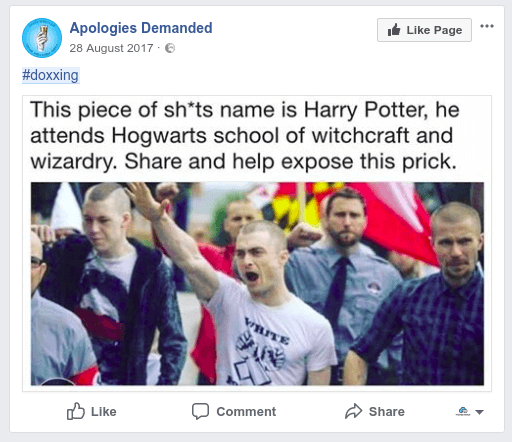Select the Comment text button
Viewport: 512px width, 442px height.
246,412
